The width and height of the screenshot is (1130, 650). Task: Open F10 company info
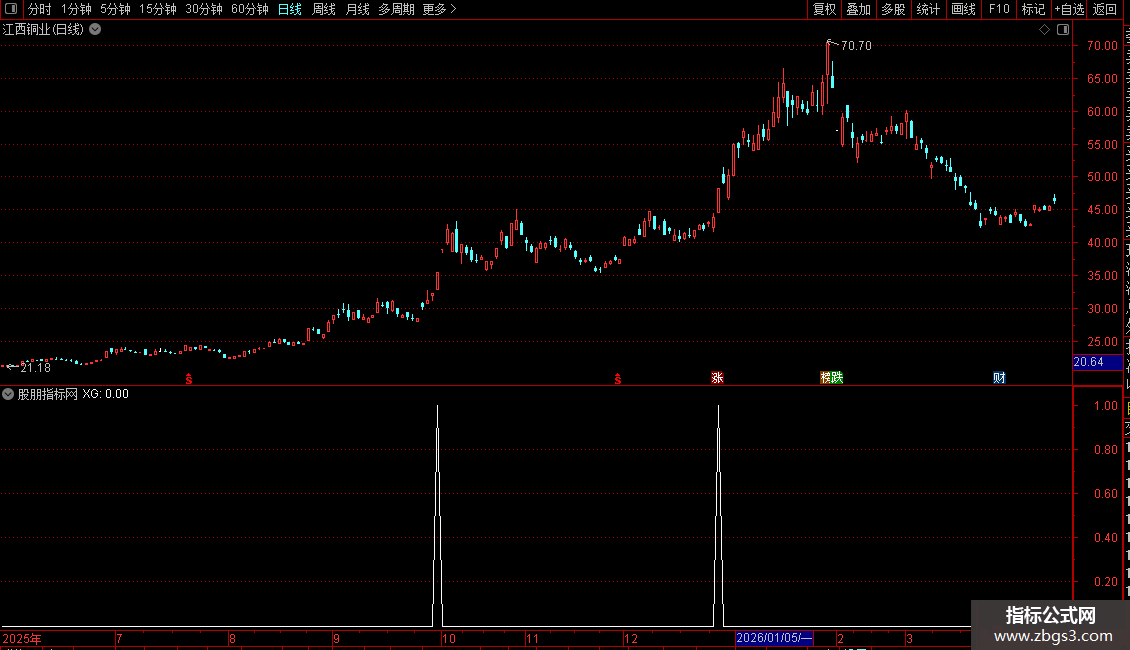pos(999,9)
